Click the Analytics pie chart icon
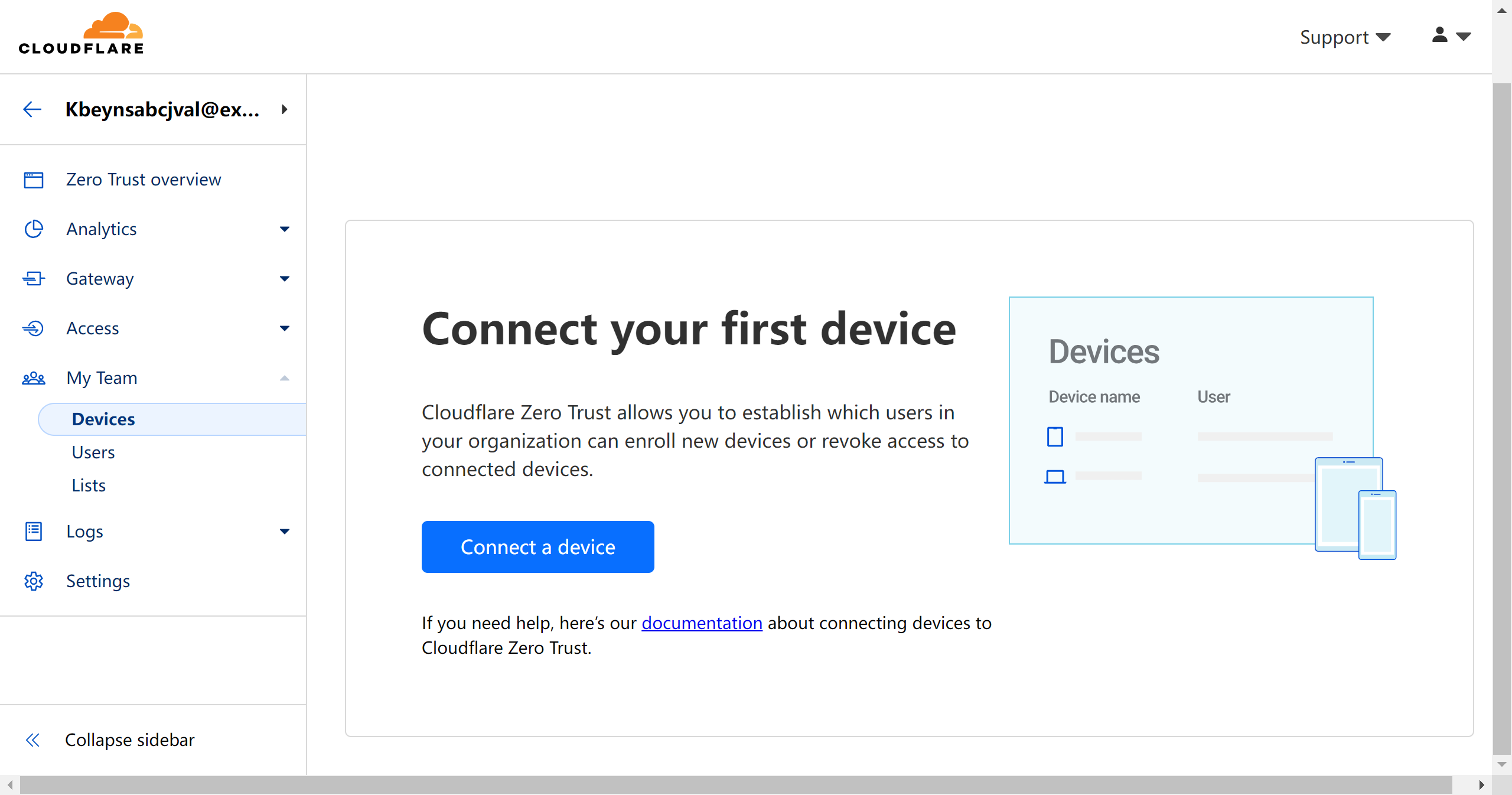 34,229
